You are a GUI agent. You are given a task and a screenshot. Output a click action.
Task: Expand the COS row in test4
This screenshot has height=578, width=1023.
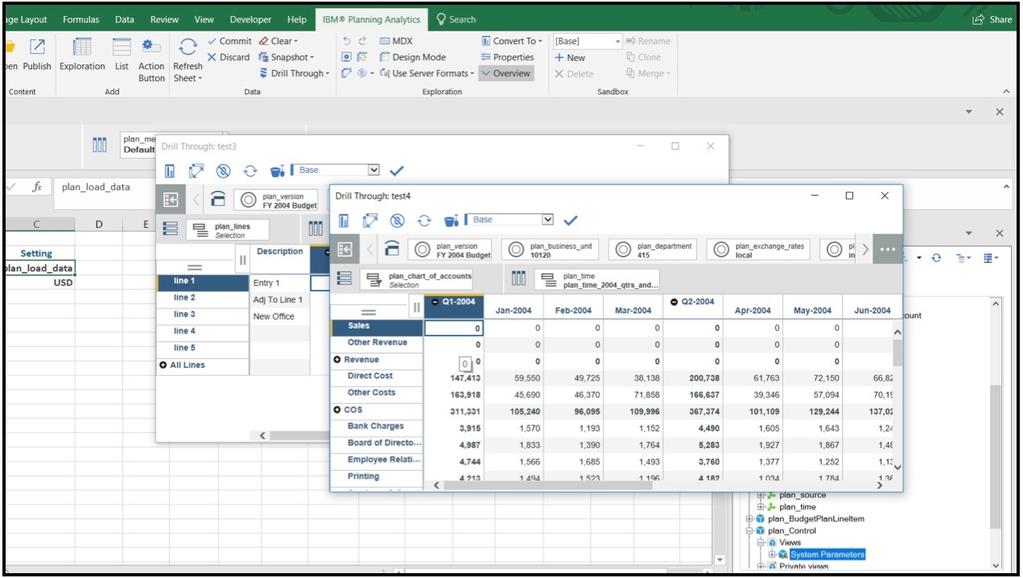pyautogui.click(x=337, y=410)
